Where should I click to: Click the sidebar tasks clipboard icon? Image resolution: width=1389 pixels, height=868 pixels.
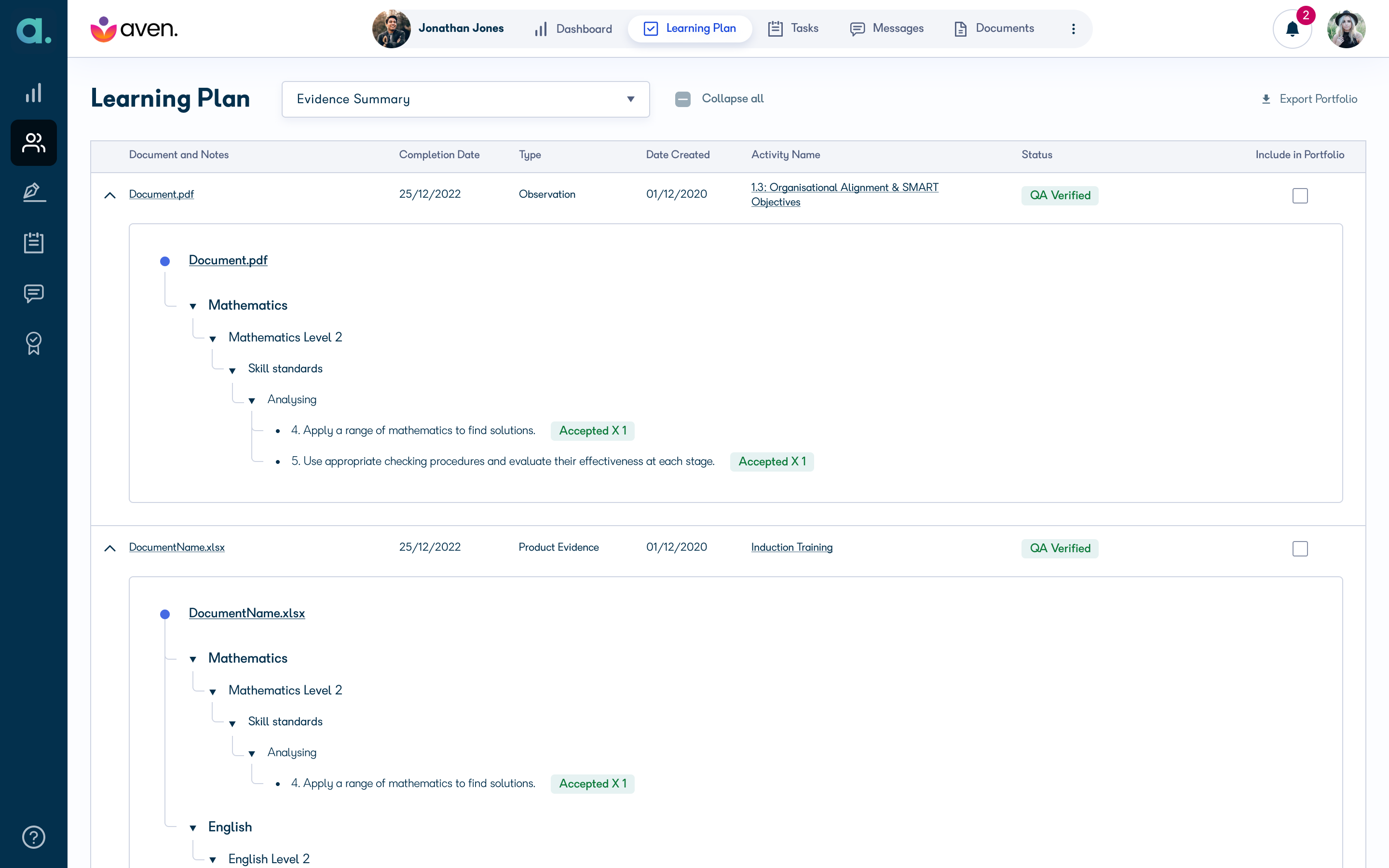point(34,243)
